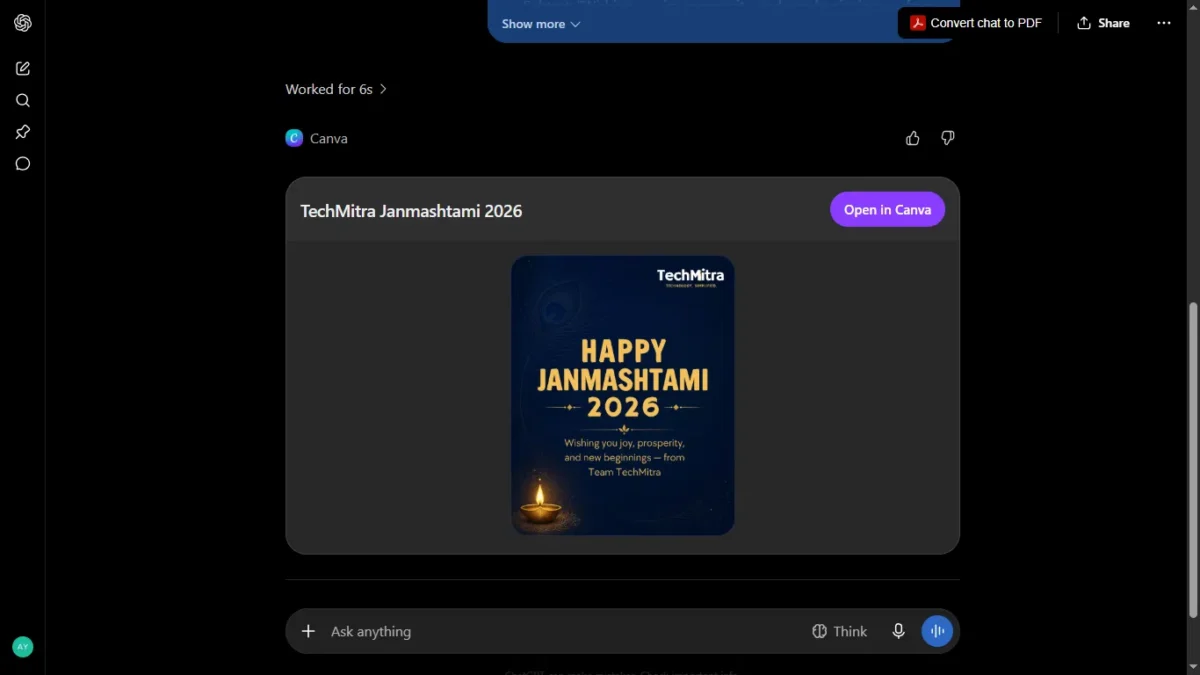
Task: Open the Canva app icon next to its label
Action: click(x=294, y=138)
